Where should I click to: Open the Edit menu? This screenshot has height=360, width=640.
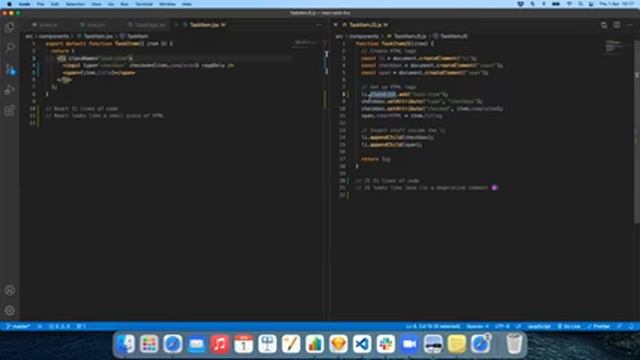point(55,4)
